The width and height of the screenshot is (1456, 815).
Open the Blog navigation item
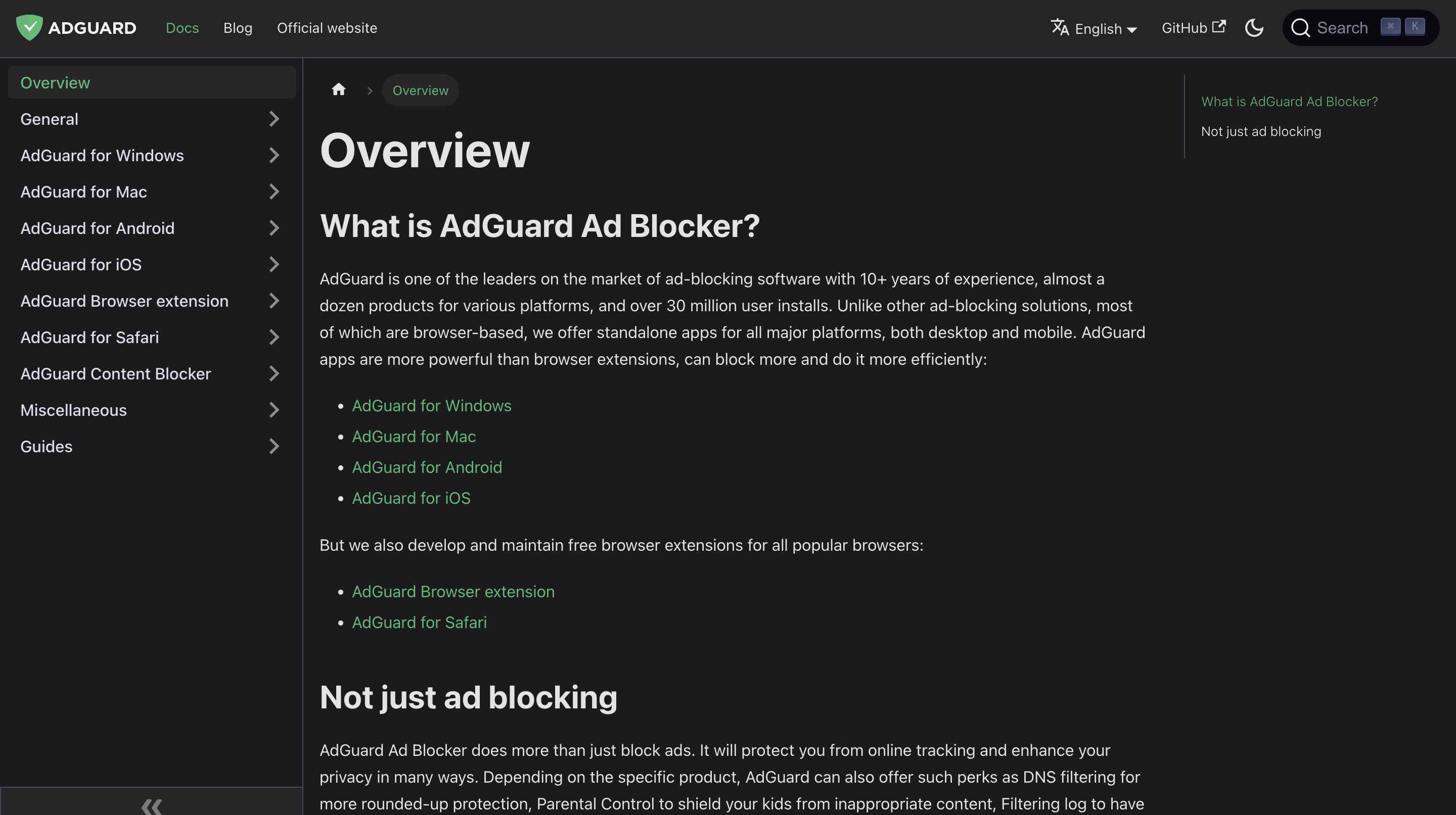[238, 28]
